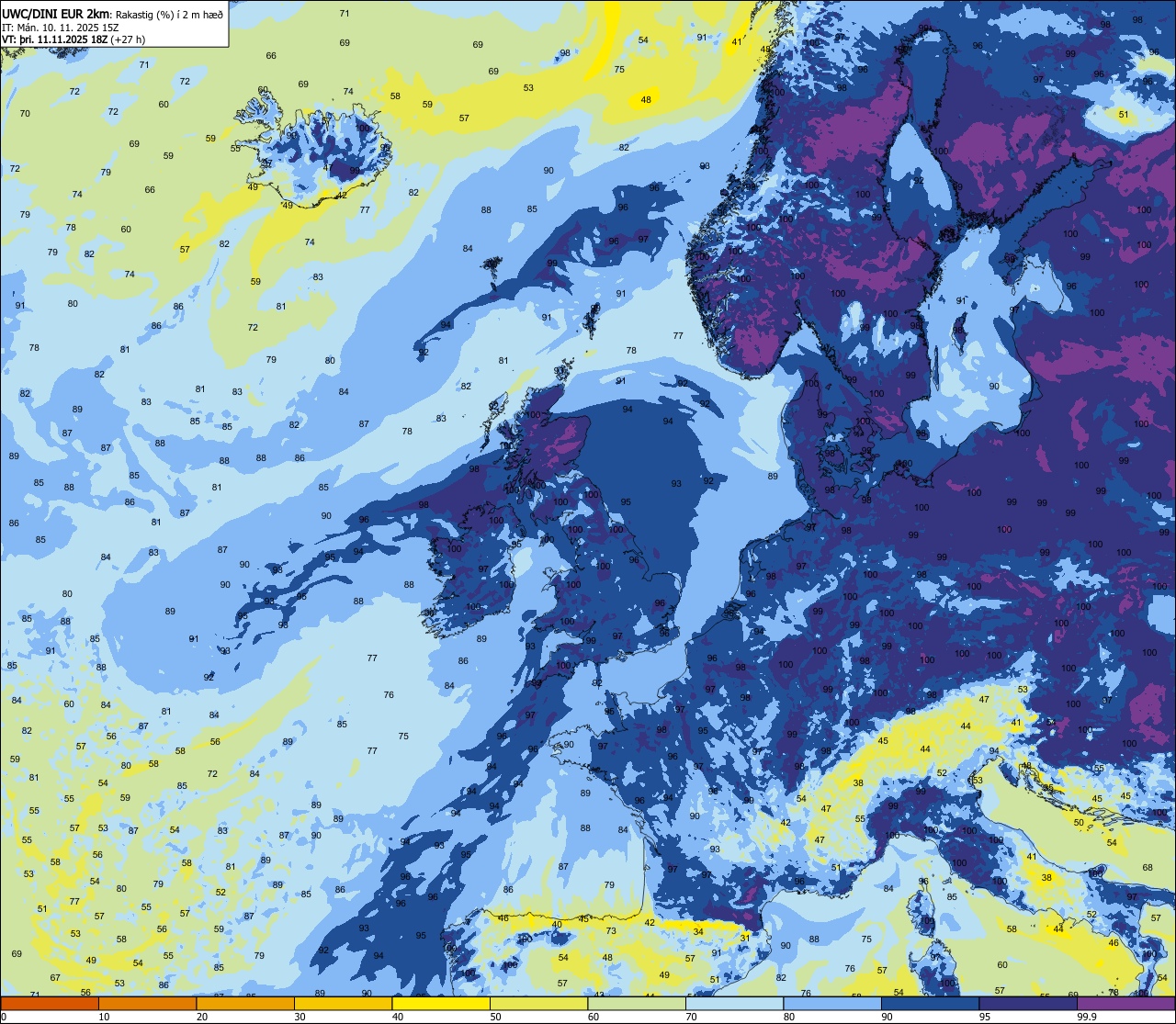The height and width of the screenshot is (1024, 1176).
Task: Click the legend tick label '80'
Action: pos(789,1017)
